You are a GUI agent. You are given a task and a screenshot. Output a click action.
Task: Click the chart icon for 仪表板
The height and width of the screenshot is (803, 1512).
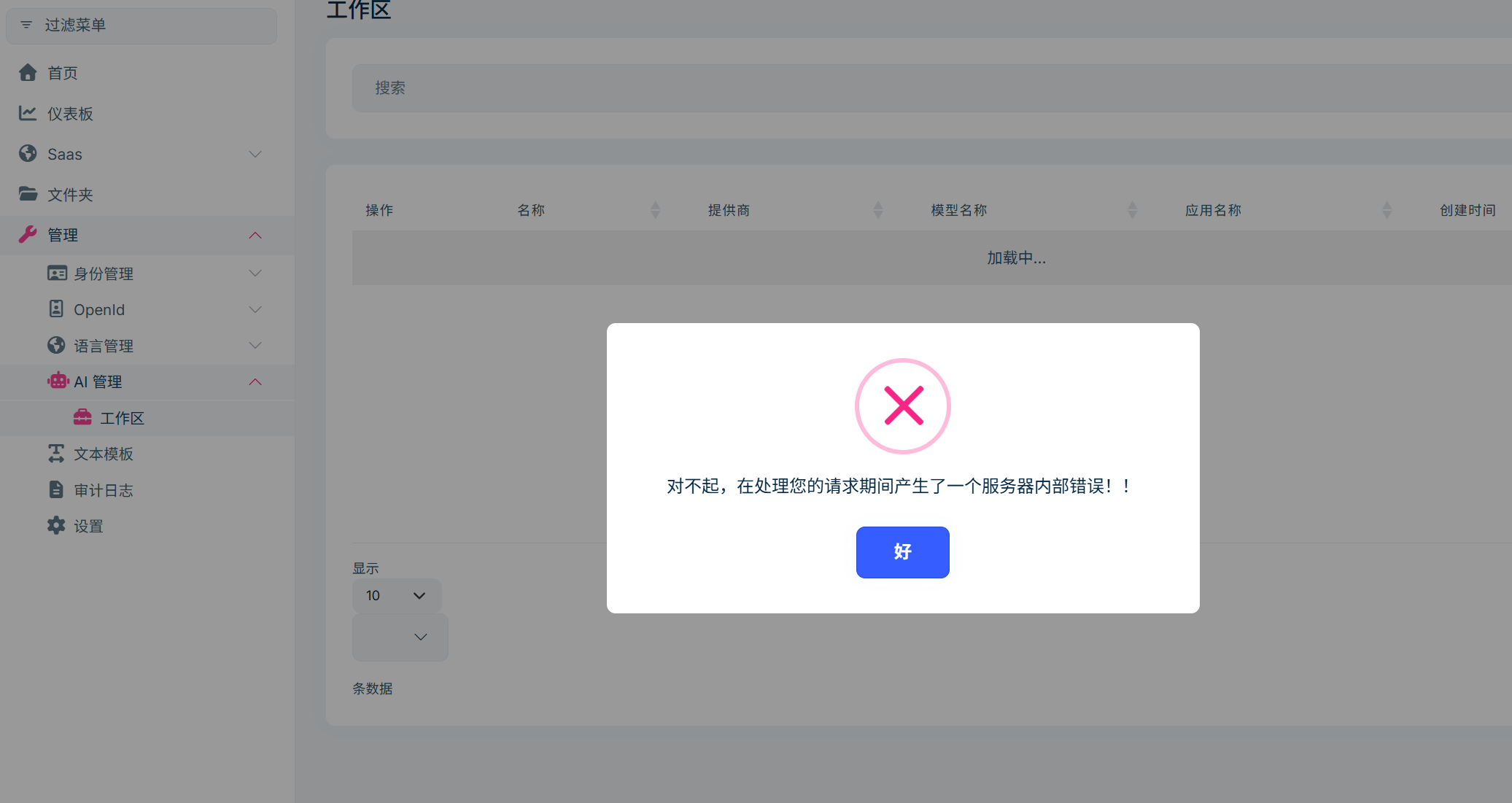pos(28,113)
